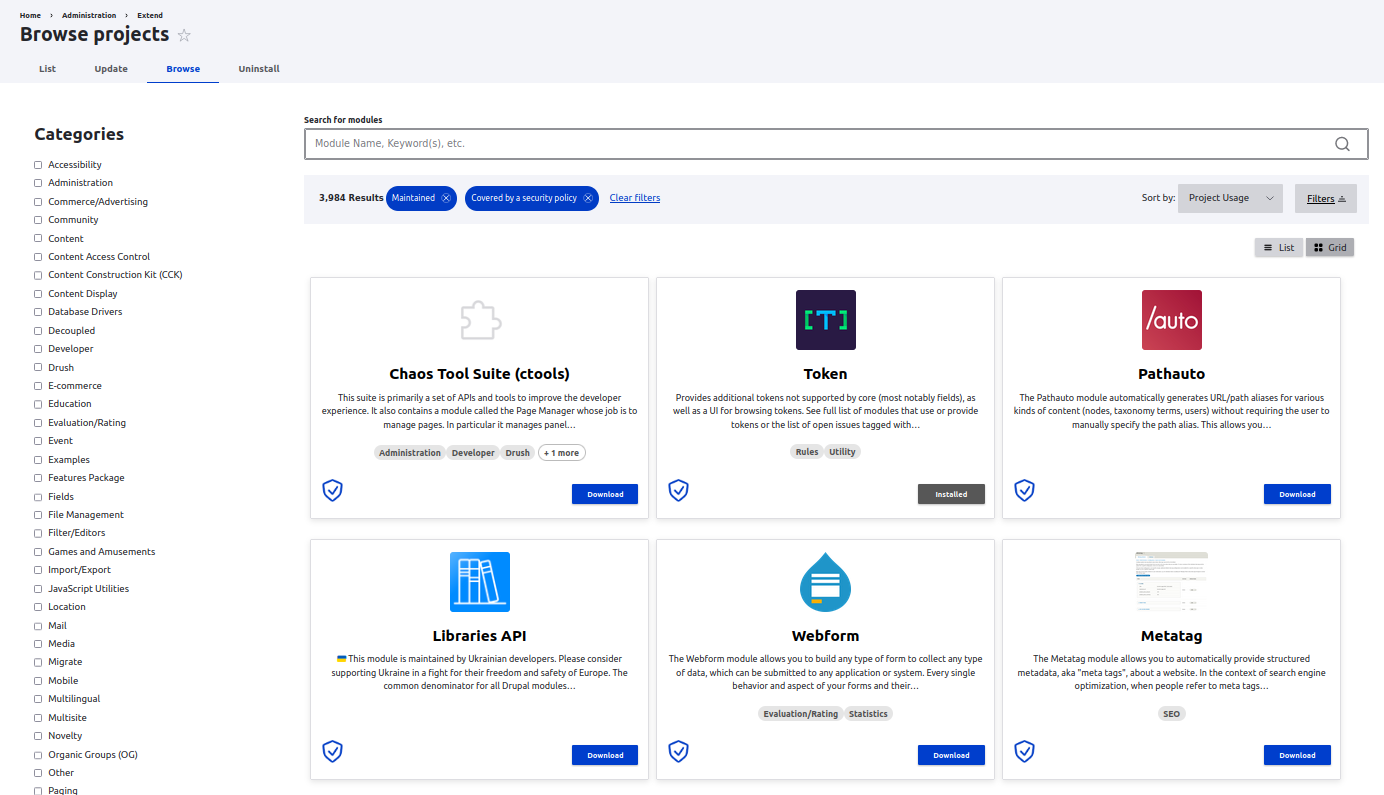Viewport: 1384px width, 795px height.
Task: Open the Webform project title
Action: pyautogui.click(x=826, y=636)
